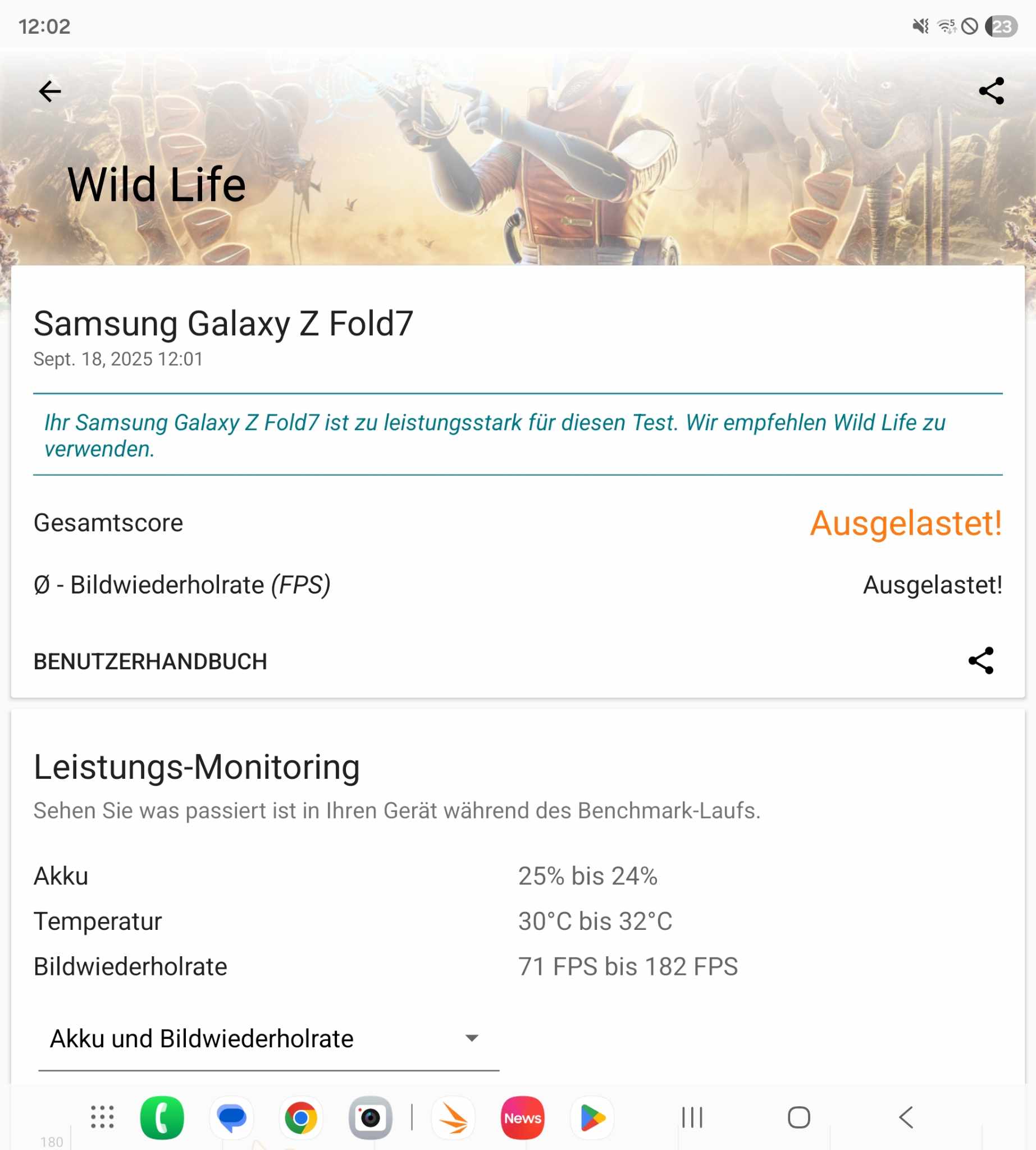Click the dropdown arrow next to Akku und Bildwiederholrate
1036x1150 pixels.
click(471, 1038)
